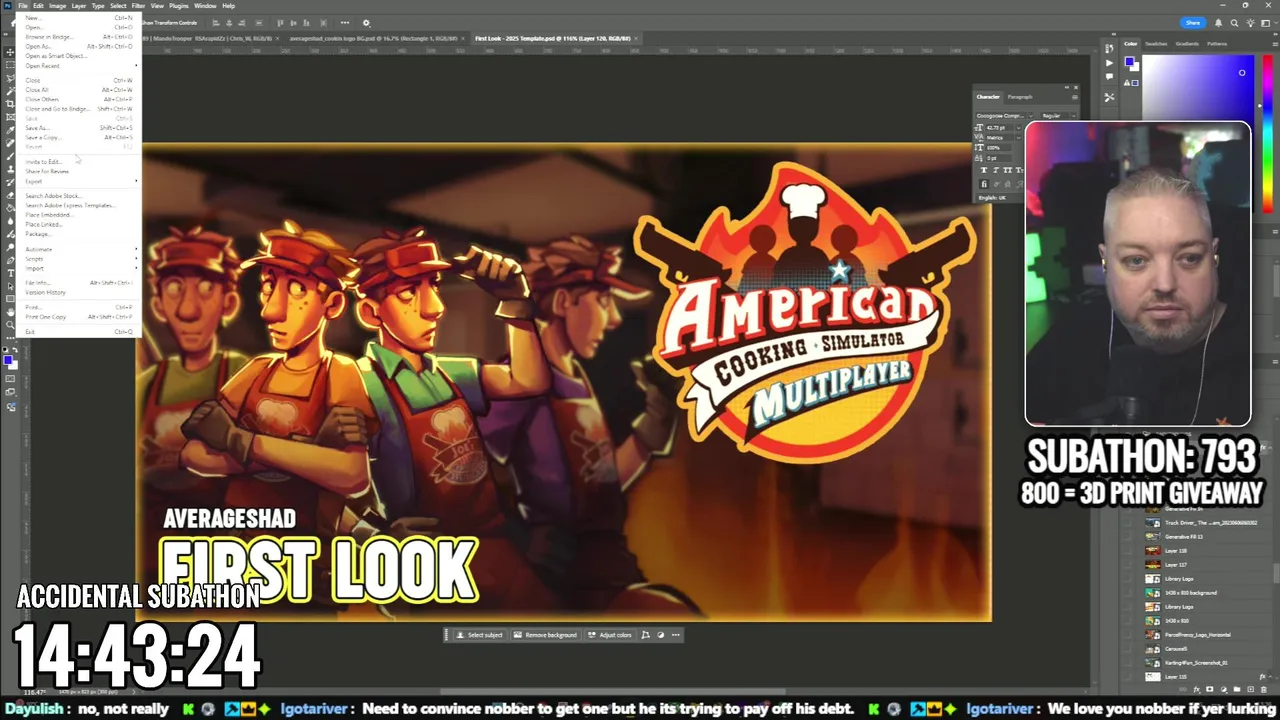The height and width of the screenshot is (720, 1280).
Task: Click the options bar gear icon
Action: pos(366,22)
